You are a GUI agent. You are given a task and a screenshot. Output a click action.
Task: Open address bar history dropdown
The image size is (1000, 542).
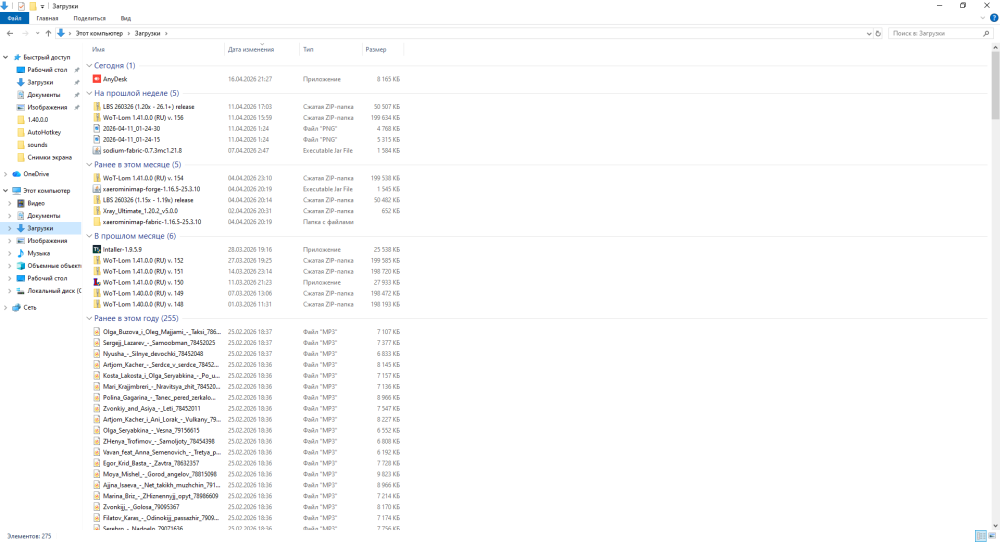point(869,33)
